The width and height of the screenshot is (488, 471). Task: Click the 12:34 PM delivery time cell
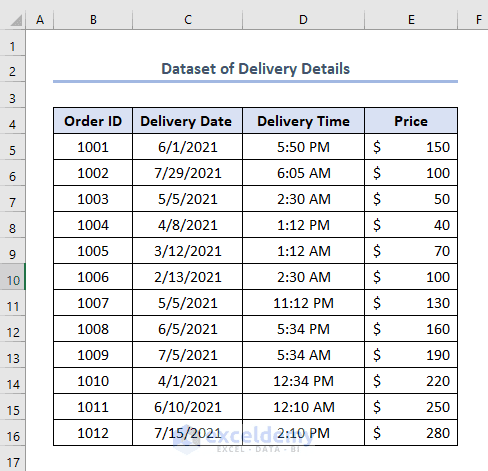point(303,381)
